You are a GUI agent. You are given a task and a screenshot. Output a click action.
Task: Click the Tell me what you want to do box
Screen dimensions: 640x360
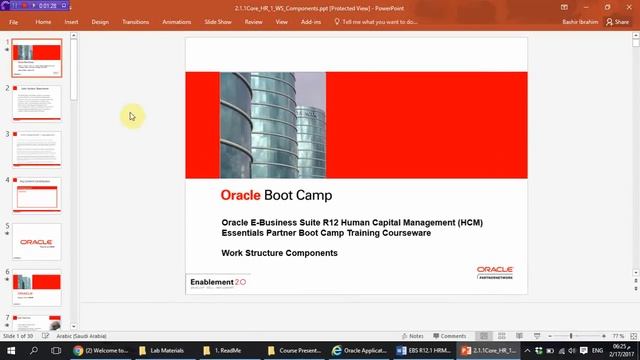(376, 22)
